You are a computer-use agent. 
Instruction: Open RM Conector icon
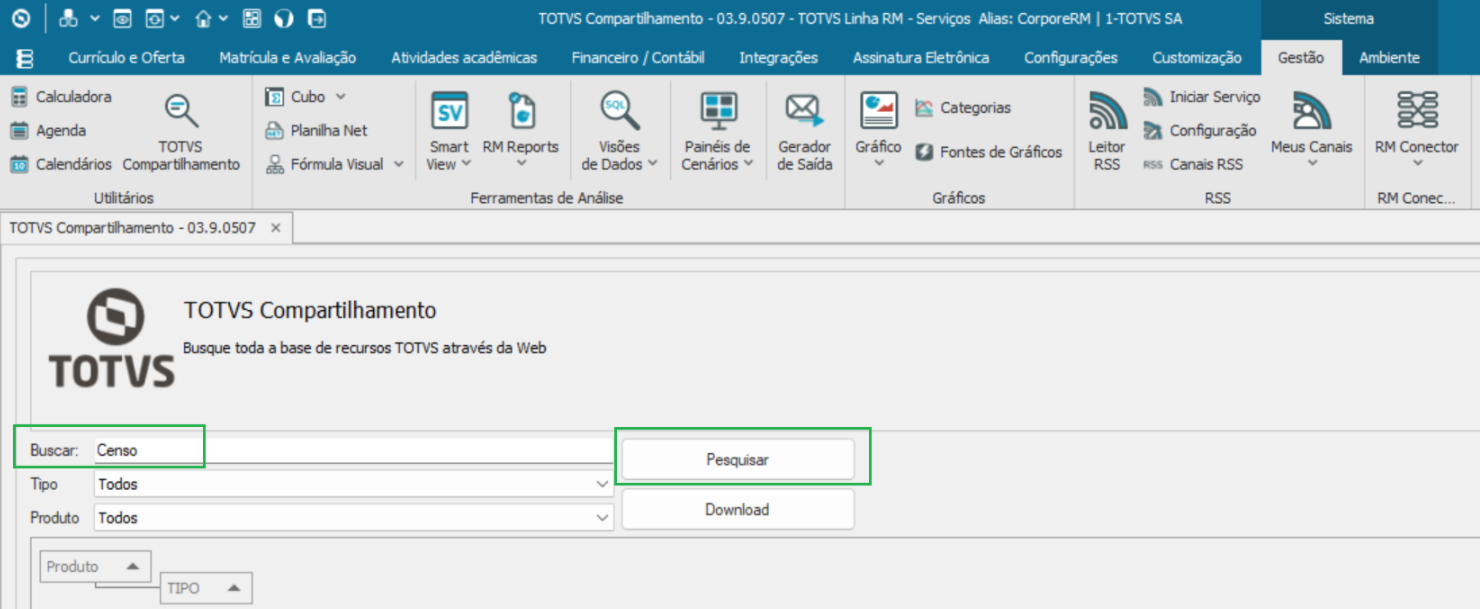click(x=1417, y=111)
